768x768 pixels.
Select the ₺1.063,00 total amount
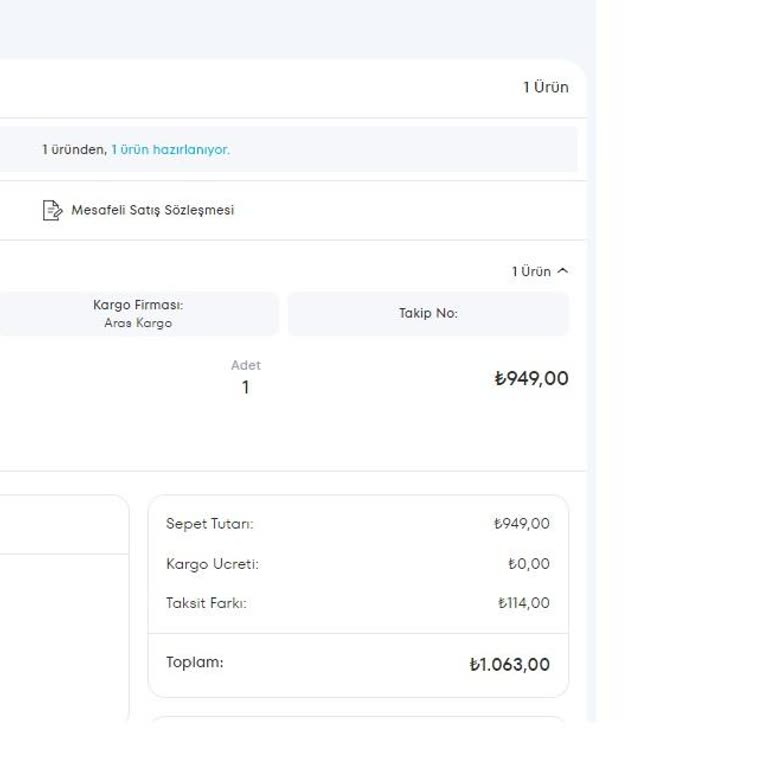click(509, 665)
